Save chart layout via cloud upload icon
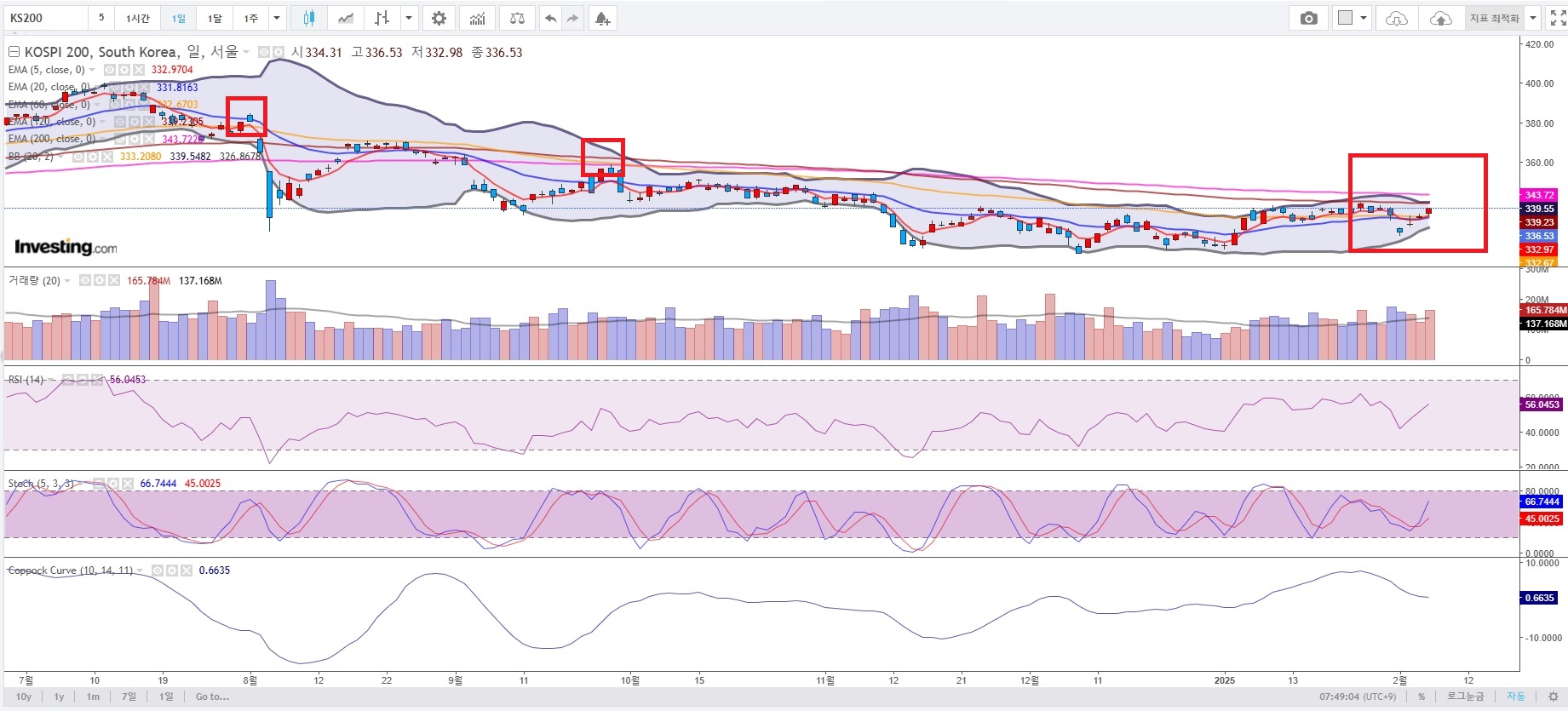 (x=1440, y=18)
